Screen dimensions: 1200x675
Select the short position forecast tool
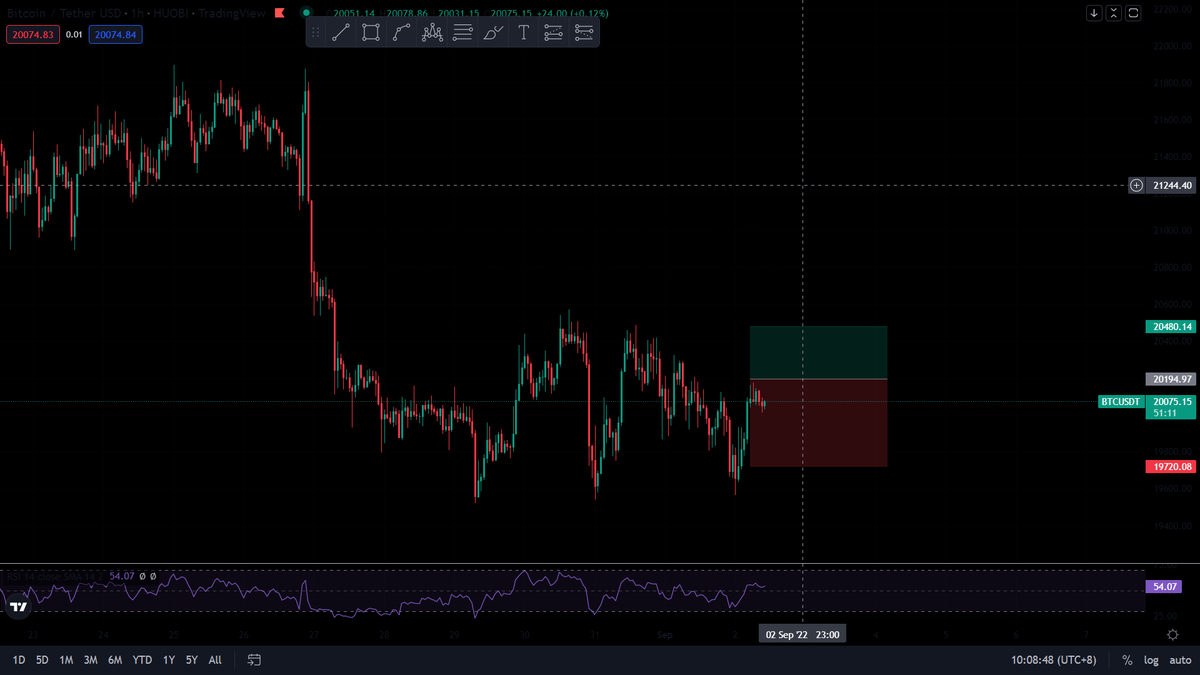pos(585,32)
